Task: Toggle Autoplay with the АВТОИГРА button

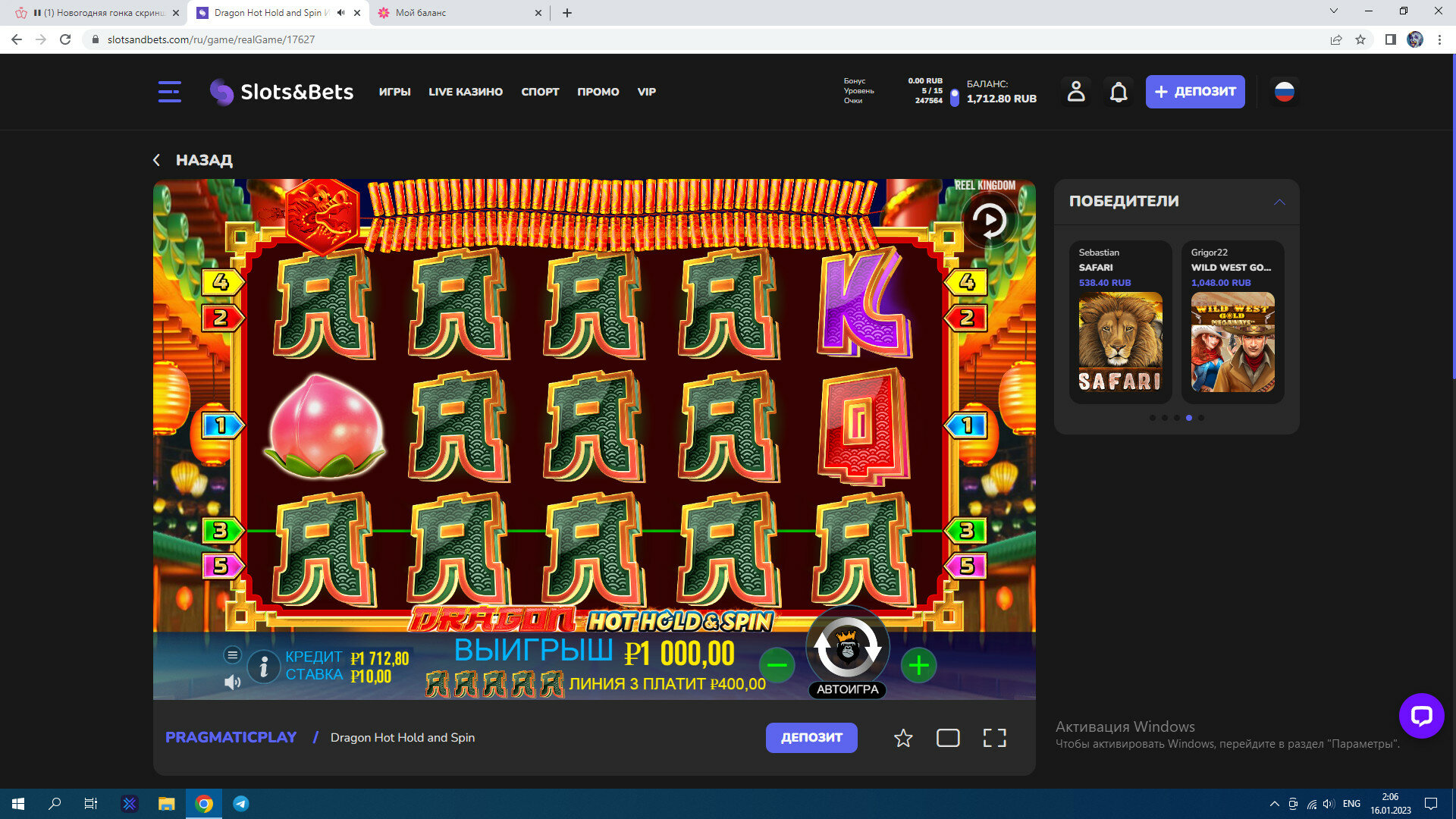Action: point(847,689)
